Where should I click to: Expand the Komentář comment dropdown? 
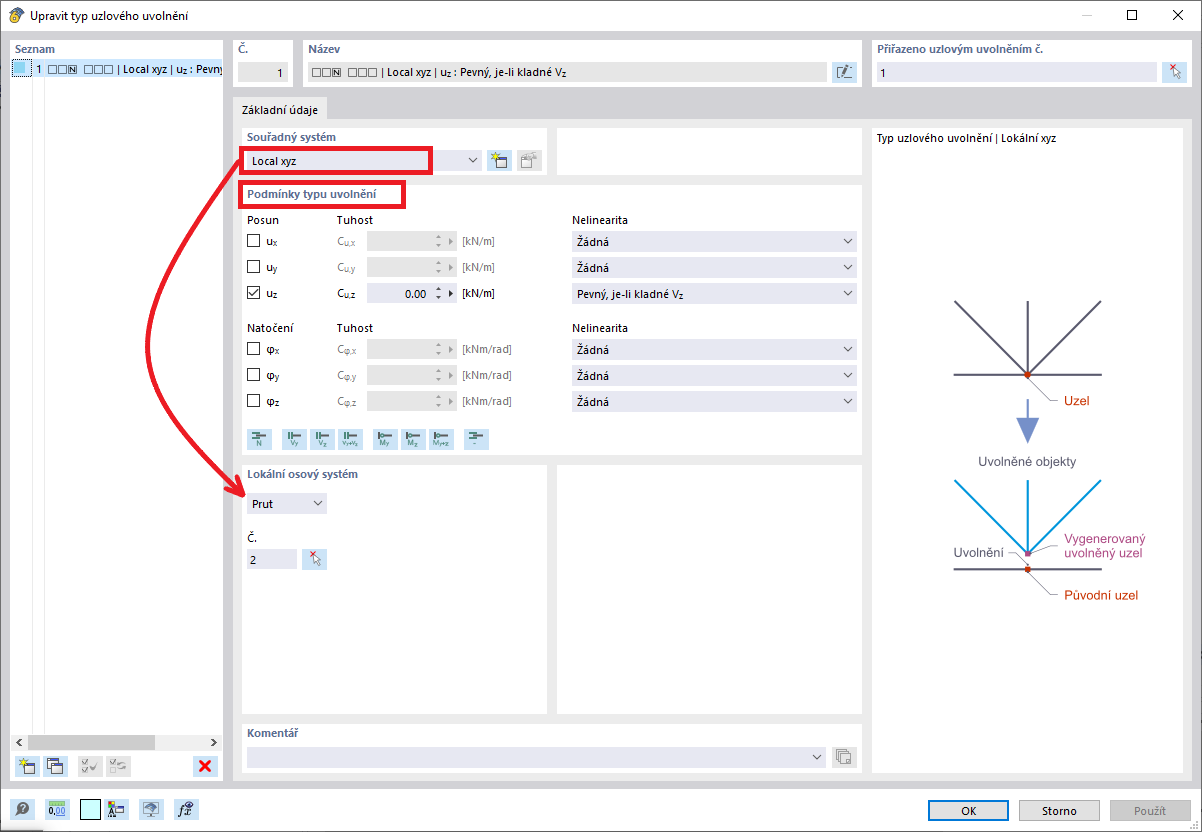(537, 757)
